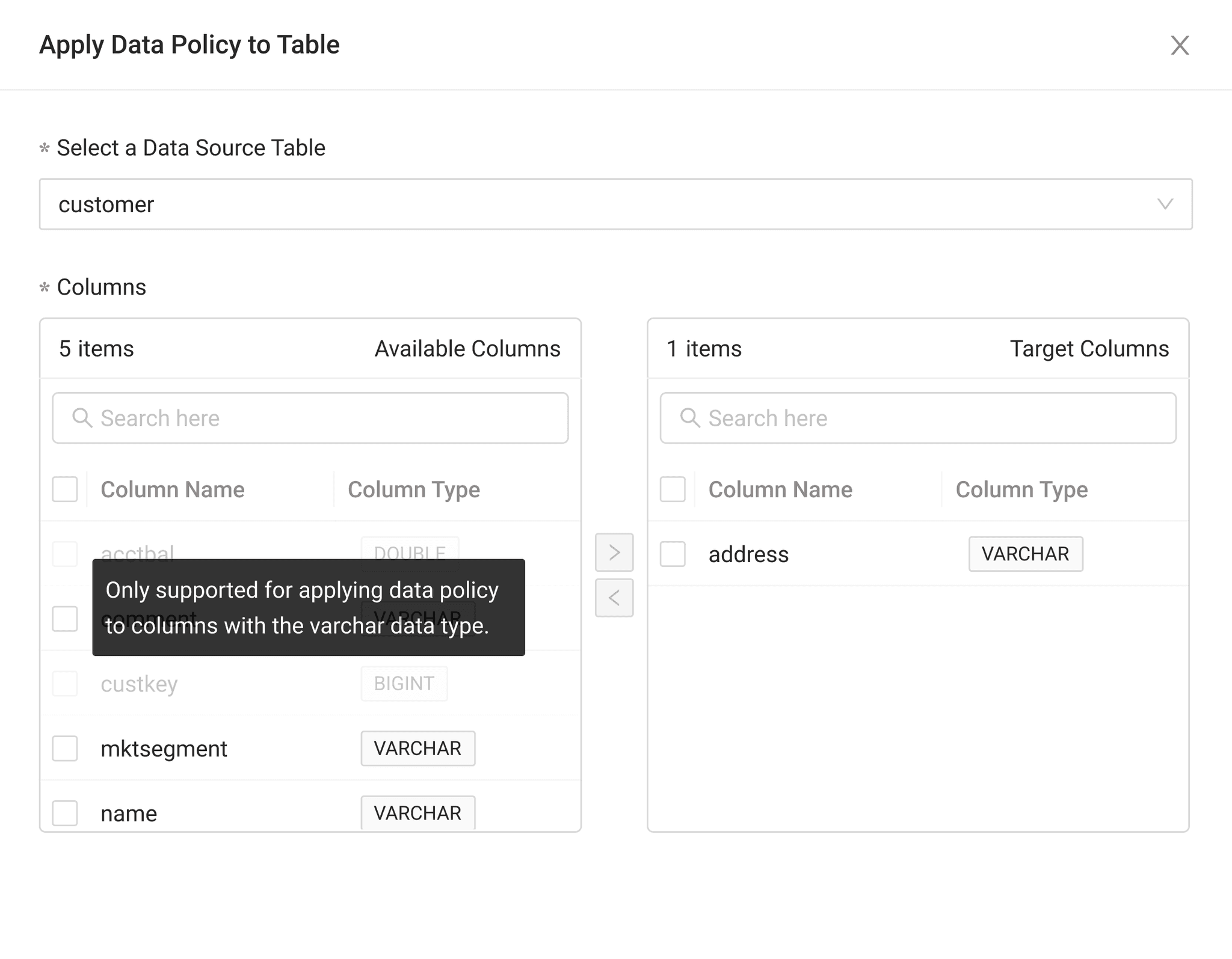This screenshot has width=1232, height=959.
Task: Select all Target Columns checkbox
Action: pos(673,489)
